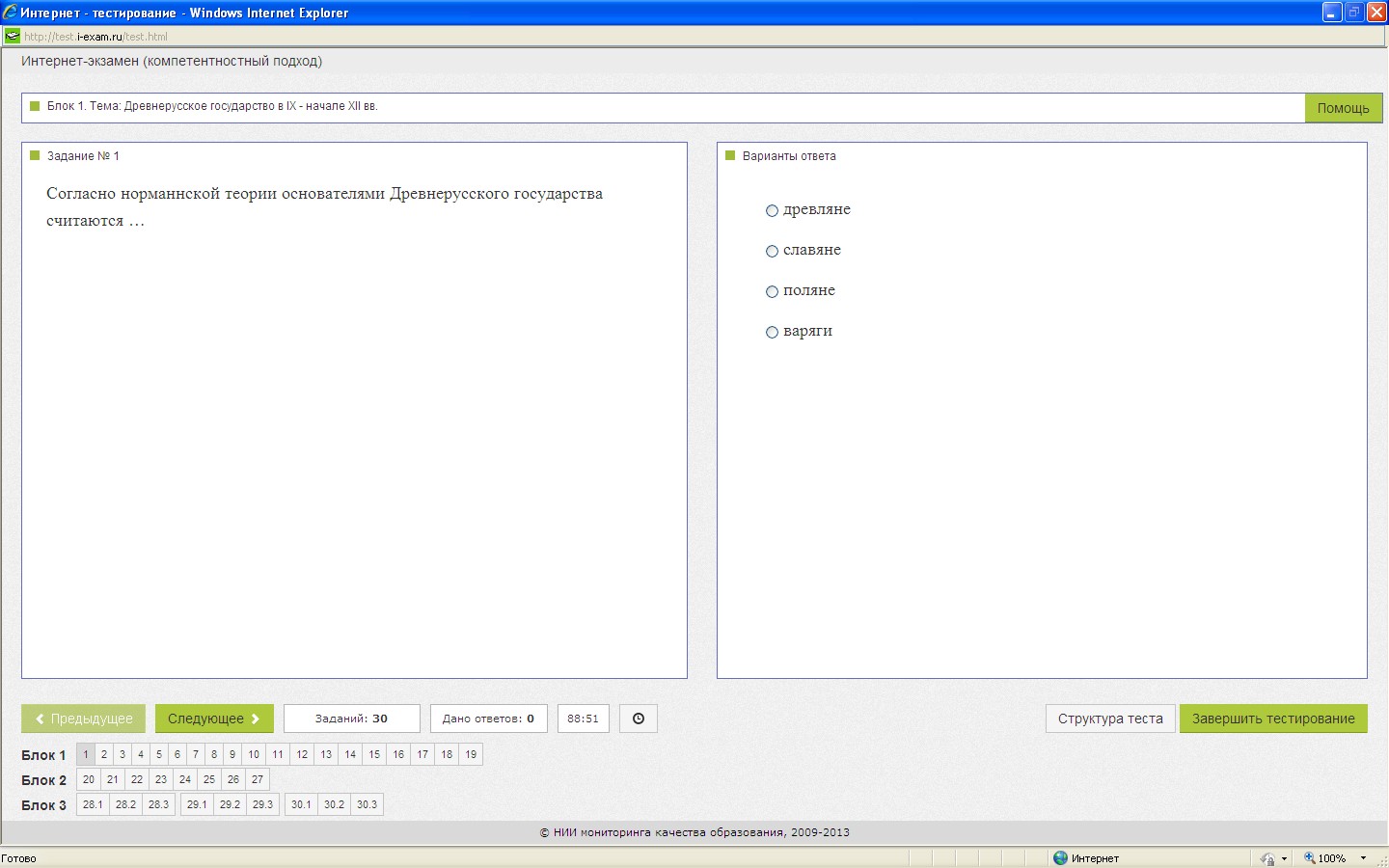Open question 7 in Блок 1
Viewport: 1389px width, 868px height.
coord(196,754)
